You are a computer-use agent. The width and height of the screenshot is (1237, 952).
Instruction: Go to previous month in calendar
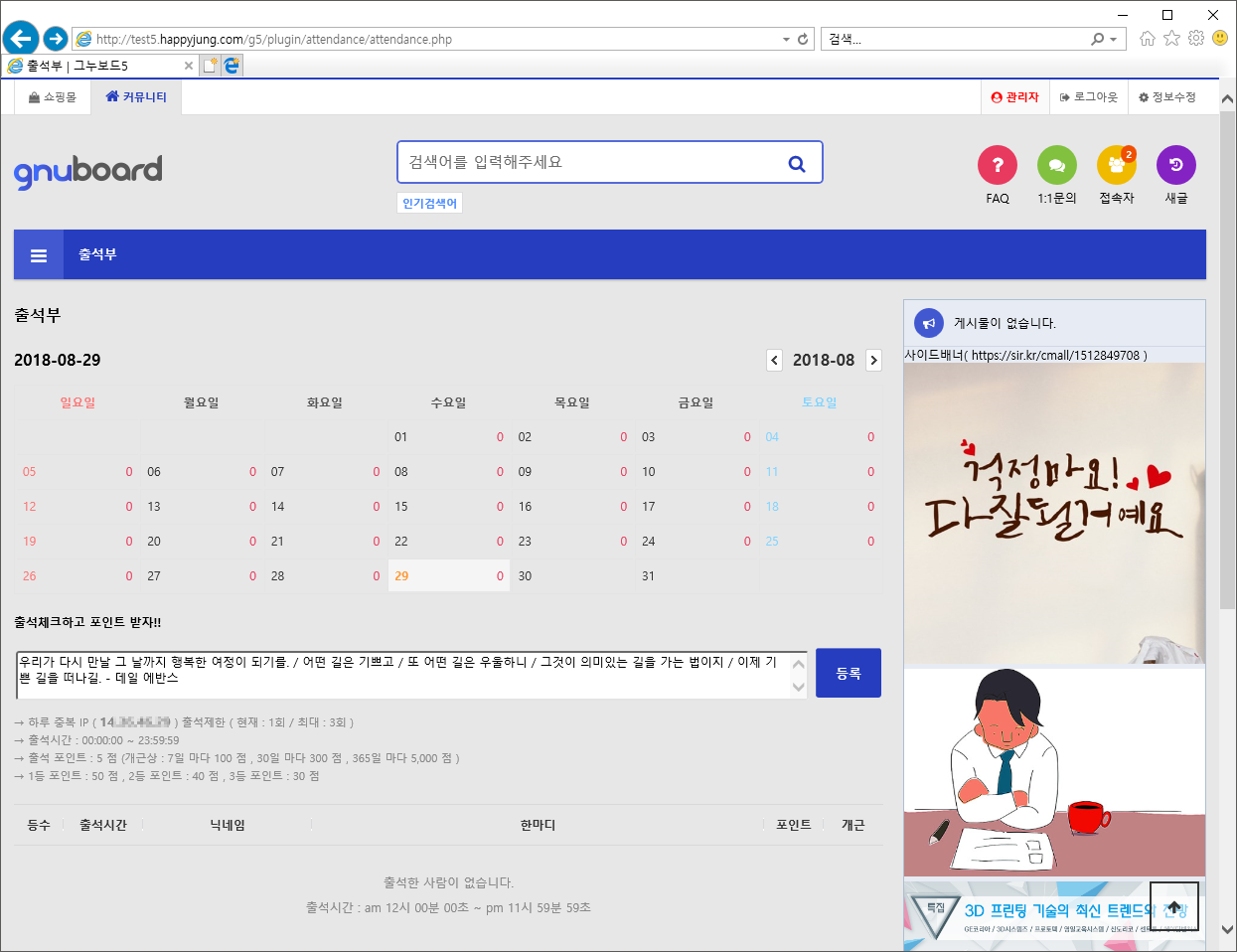774,360
